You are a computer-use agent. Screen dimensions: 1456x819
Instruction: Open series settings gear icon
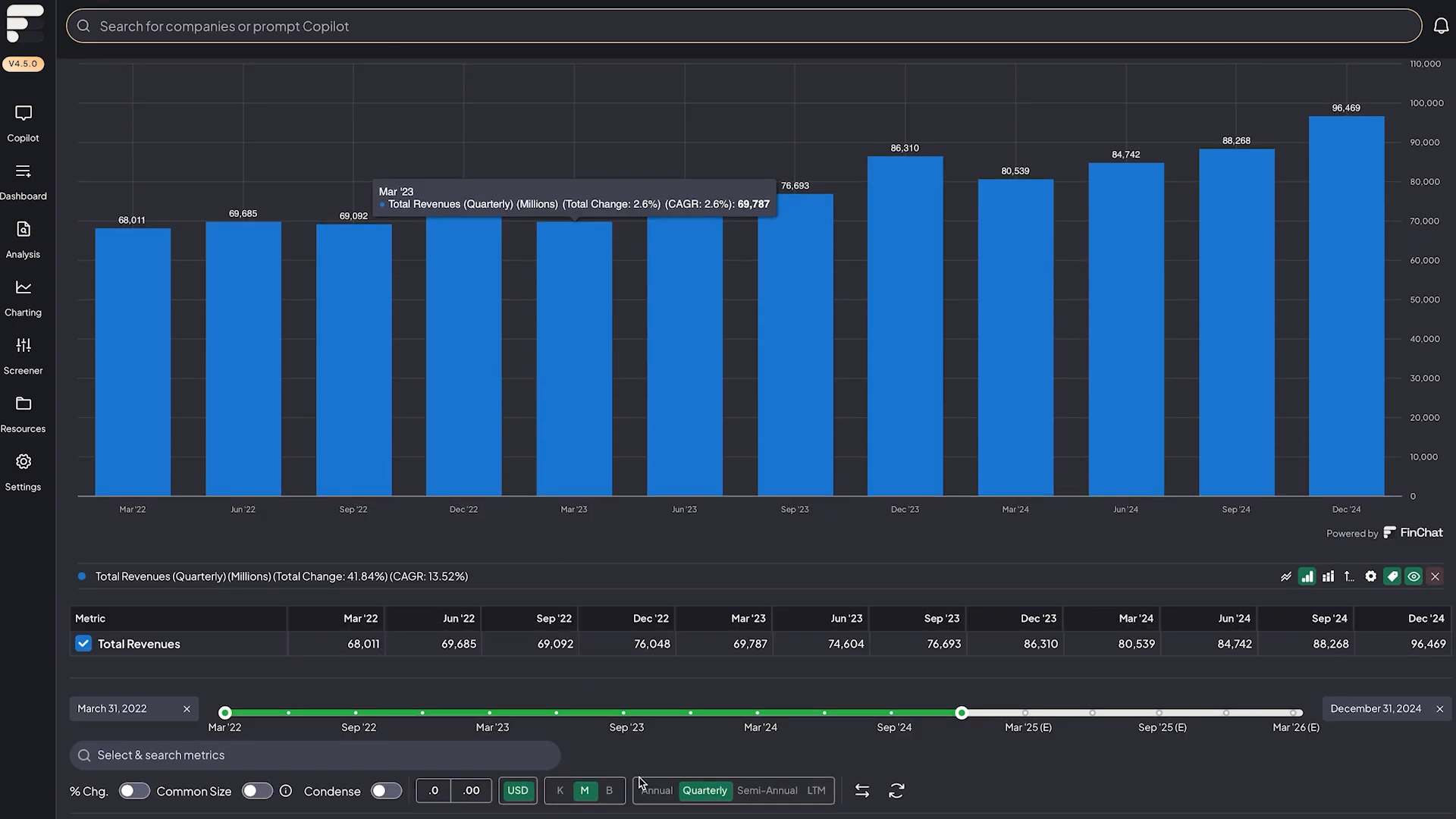(1370, 576)
